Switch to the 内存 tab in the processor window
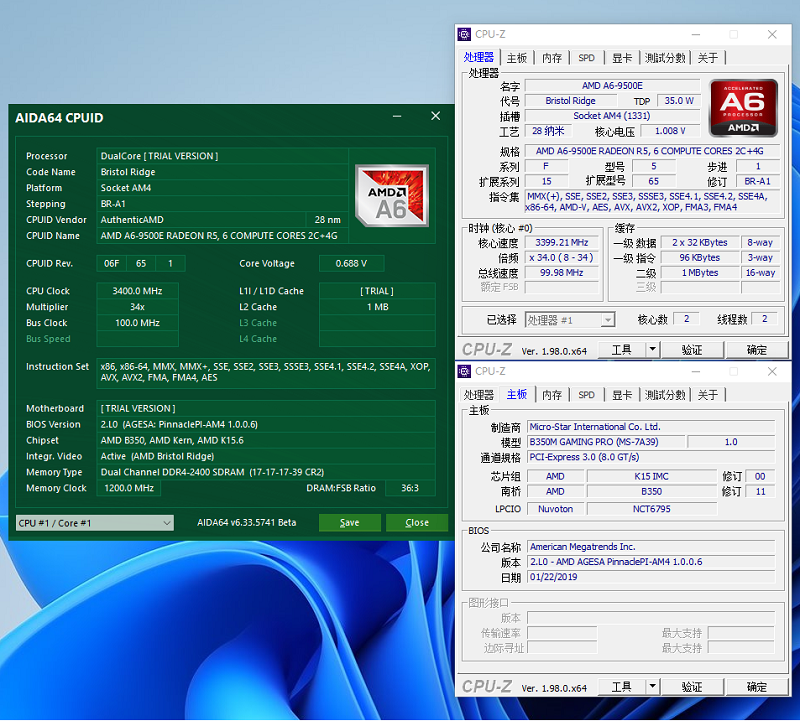Viewport: 800px width, 721px height. point(552,58)
